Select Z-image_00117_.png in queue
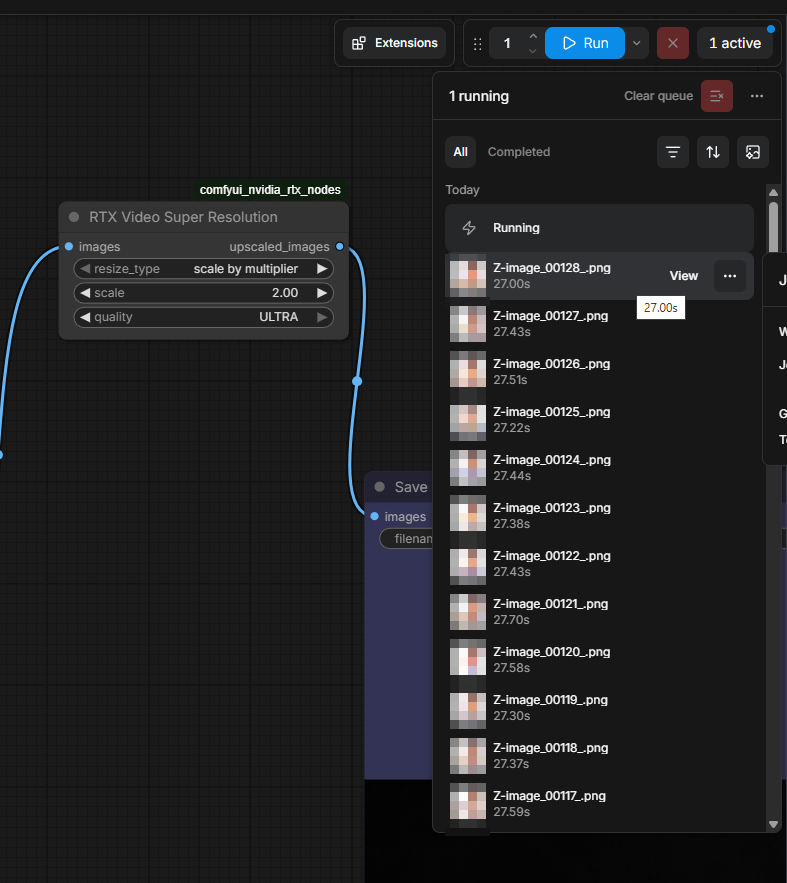The image size is (787, 883). pos(599,803)
